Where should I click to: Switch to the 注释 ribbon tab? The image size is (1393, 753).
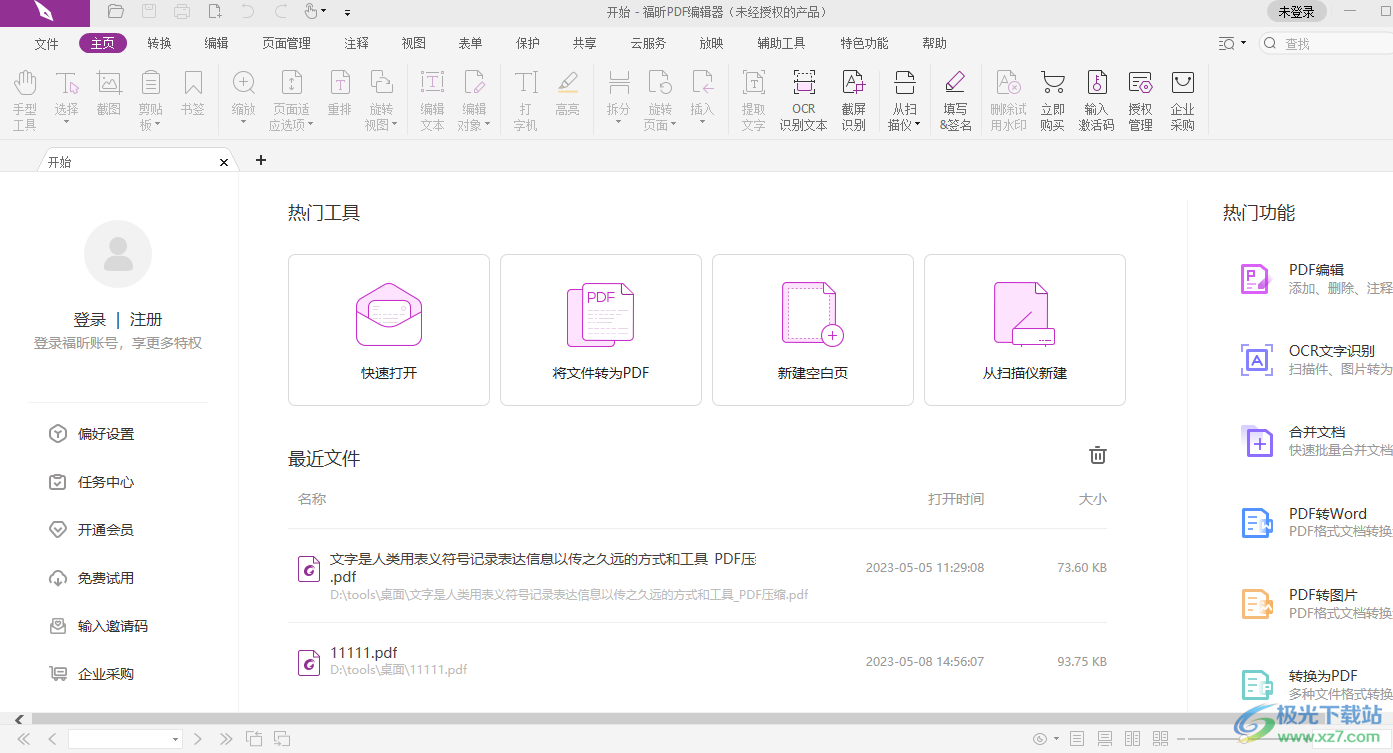coord(356,44)
